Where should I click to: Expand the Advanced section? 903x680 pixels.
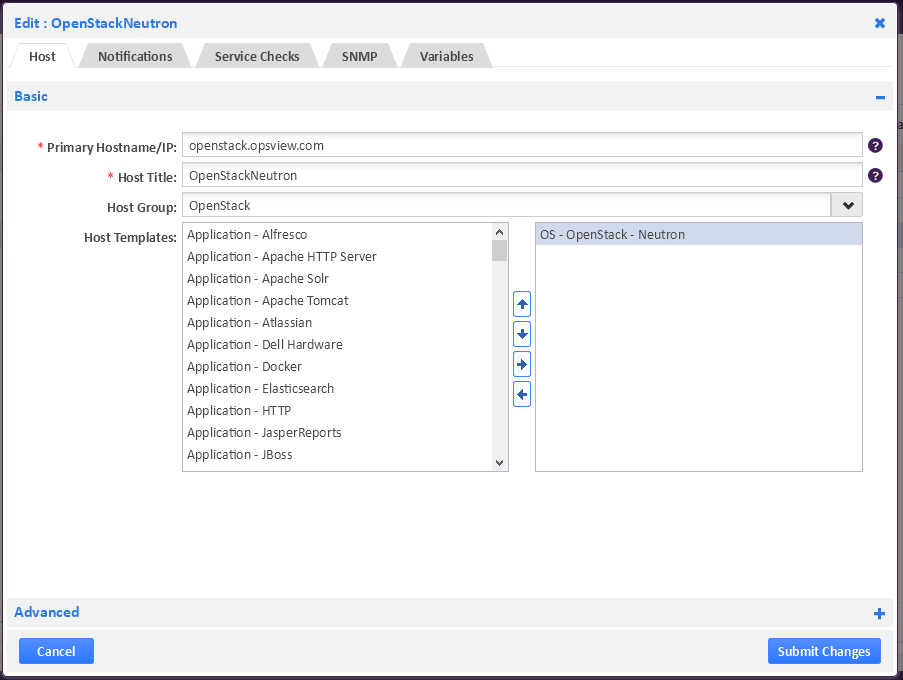[x=879, y=613]
